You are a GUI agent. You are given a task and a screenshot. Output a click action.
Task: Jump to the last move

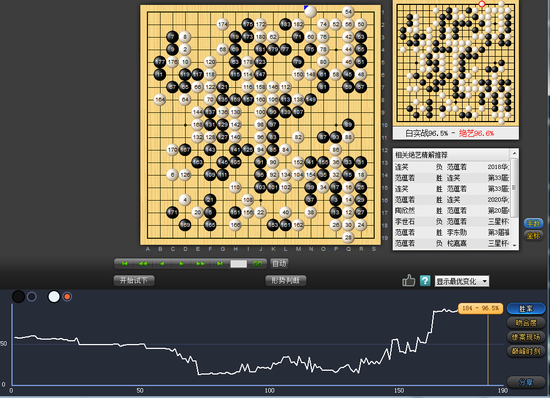coord(219,264)
